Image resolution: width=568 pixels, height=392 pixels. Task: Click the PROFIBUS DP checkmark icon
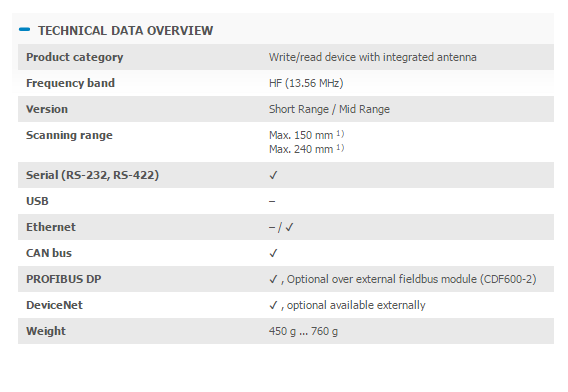[273, 279]
